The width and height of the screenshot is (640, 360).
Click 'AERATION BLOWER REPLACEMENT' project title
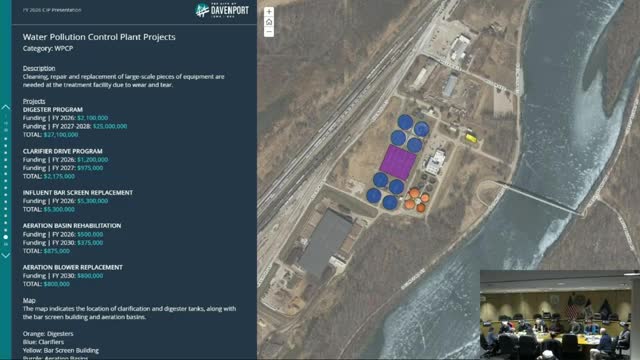(x=73, y=267)
